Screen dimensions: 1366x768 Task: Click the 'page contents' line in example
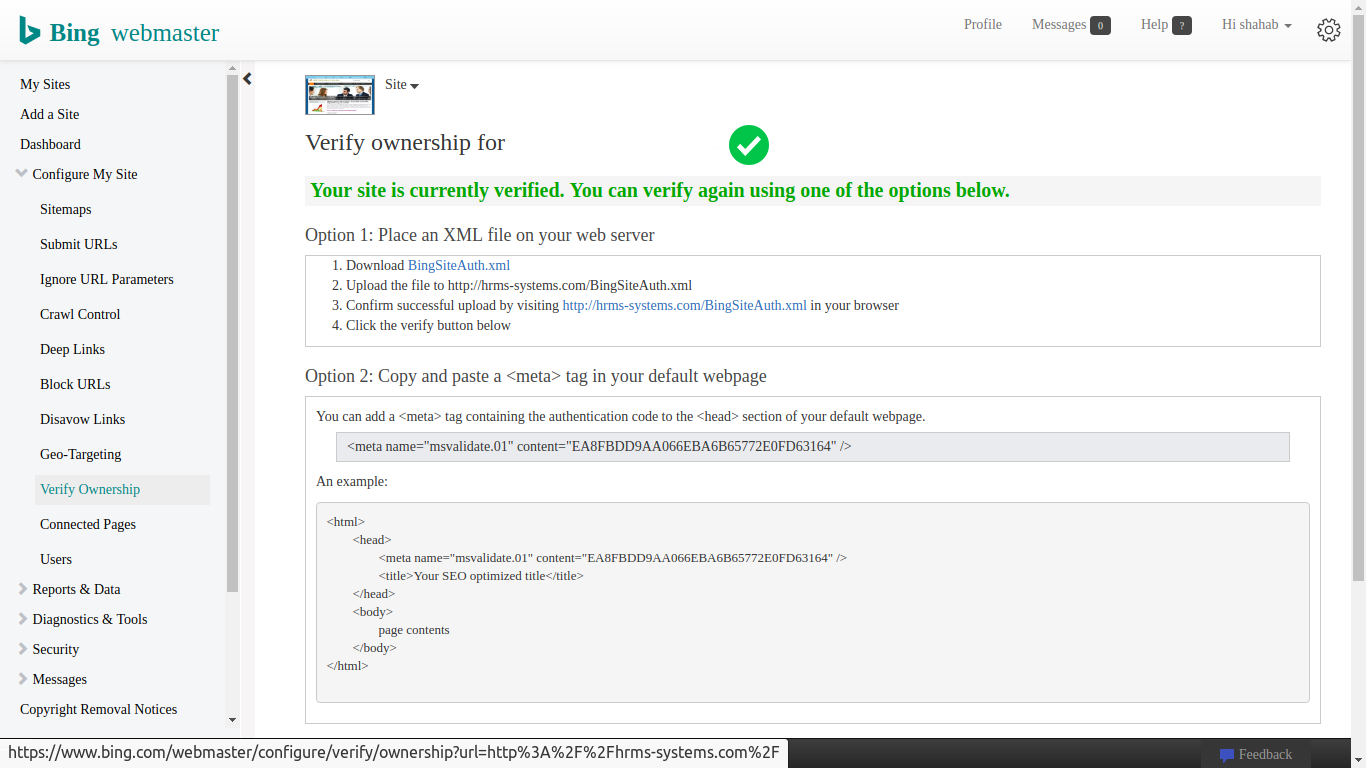(414, 630)
